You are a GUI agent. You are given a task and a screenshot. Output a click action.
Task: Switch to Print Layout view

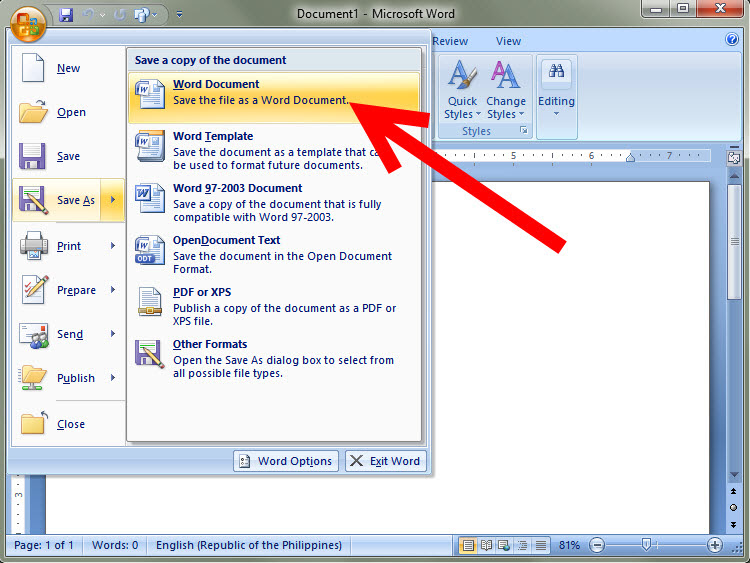coord(468,545)
